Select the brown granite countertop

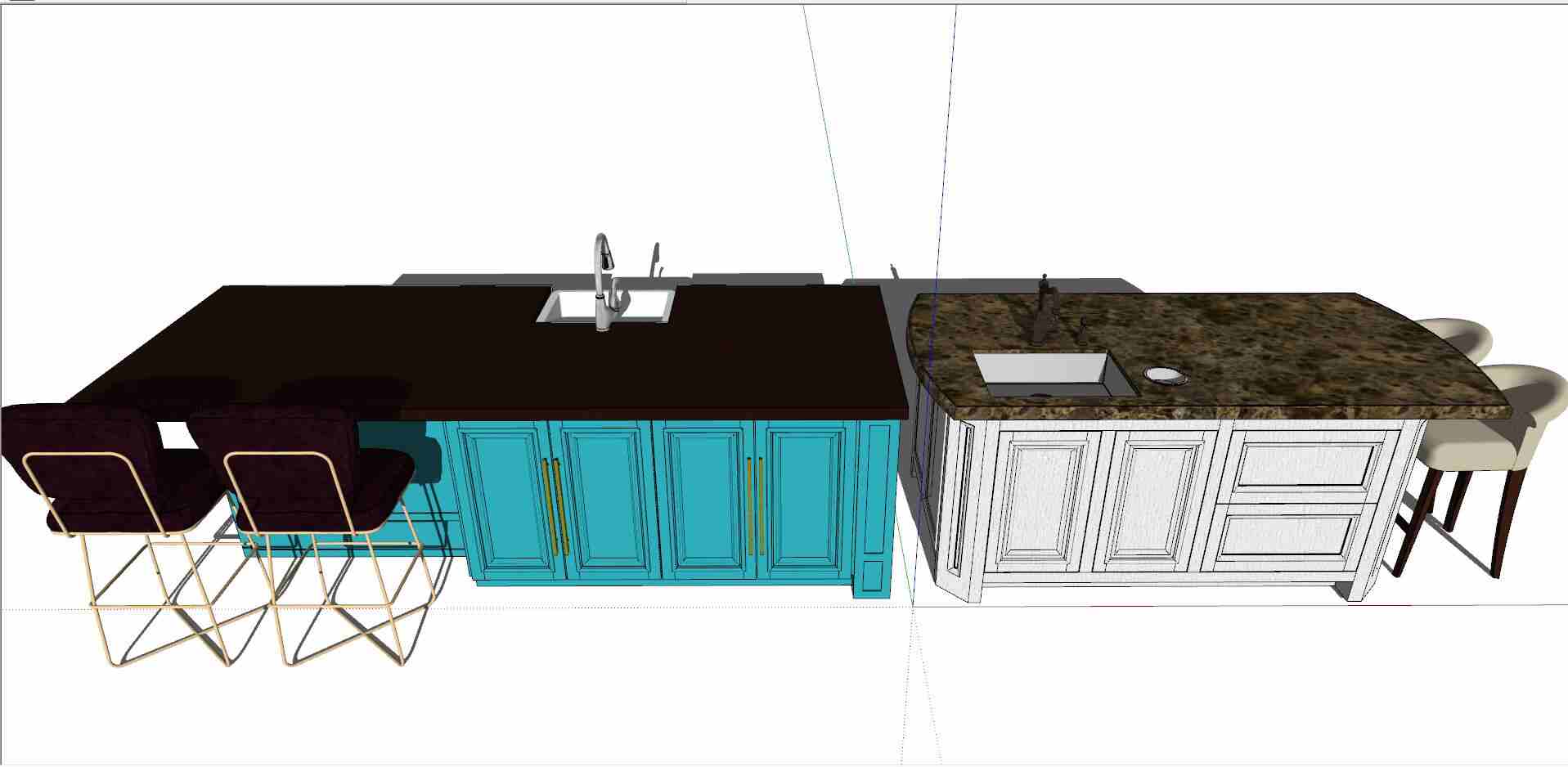click(x=1211, y=356)
